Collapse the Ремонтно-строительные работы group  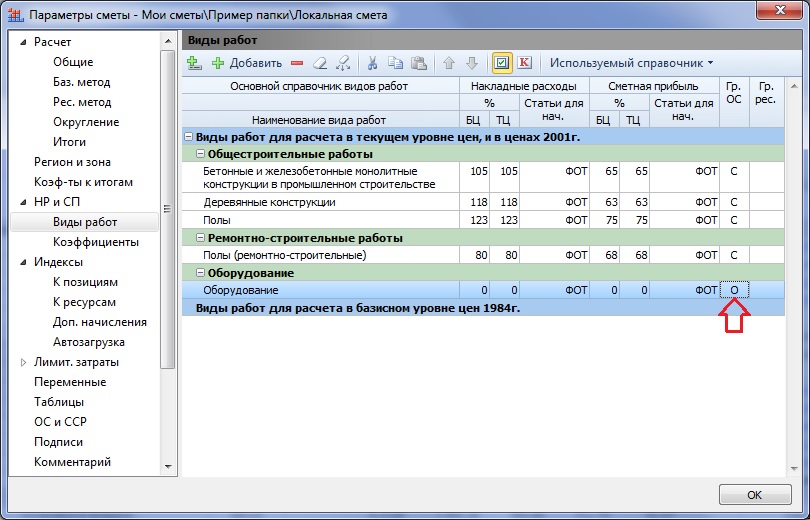(200, 238)
